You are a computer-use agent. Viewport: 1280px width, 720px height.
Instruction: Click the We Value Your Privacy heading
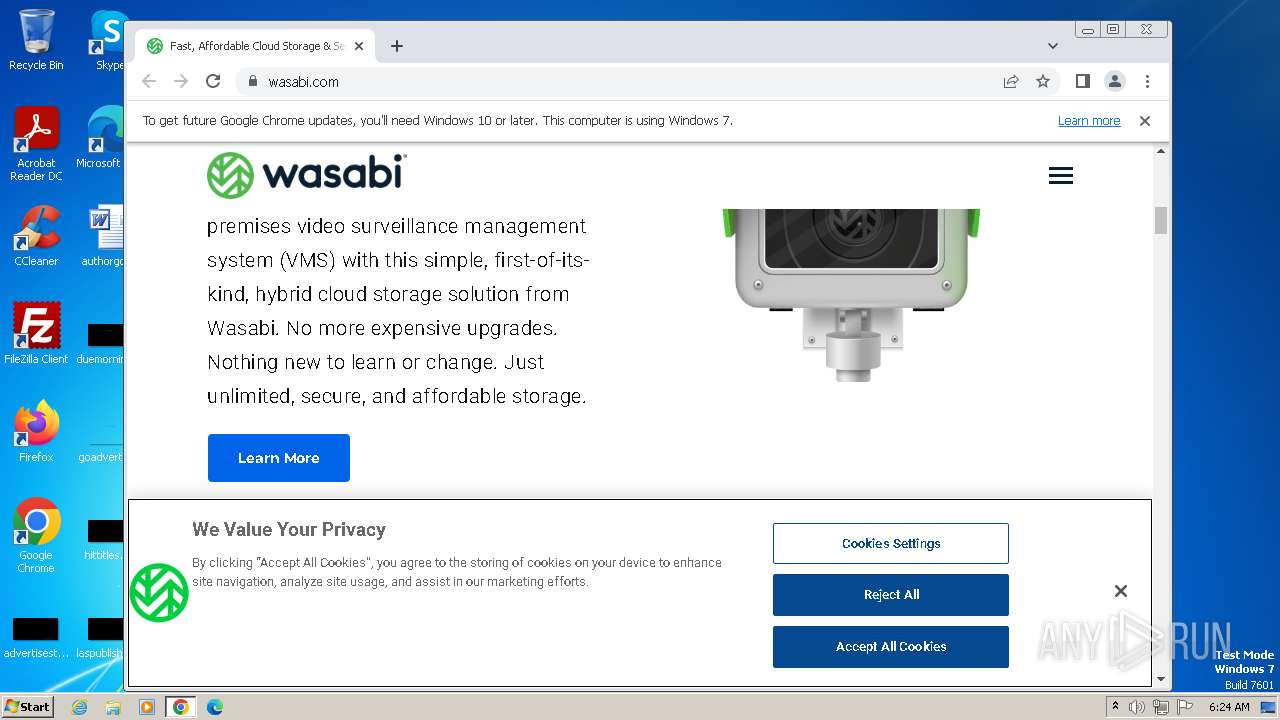point(289,530)
